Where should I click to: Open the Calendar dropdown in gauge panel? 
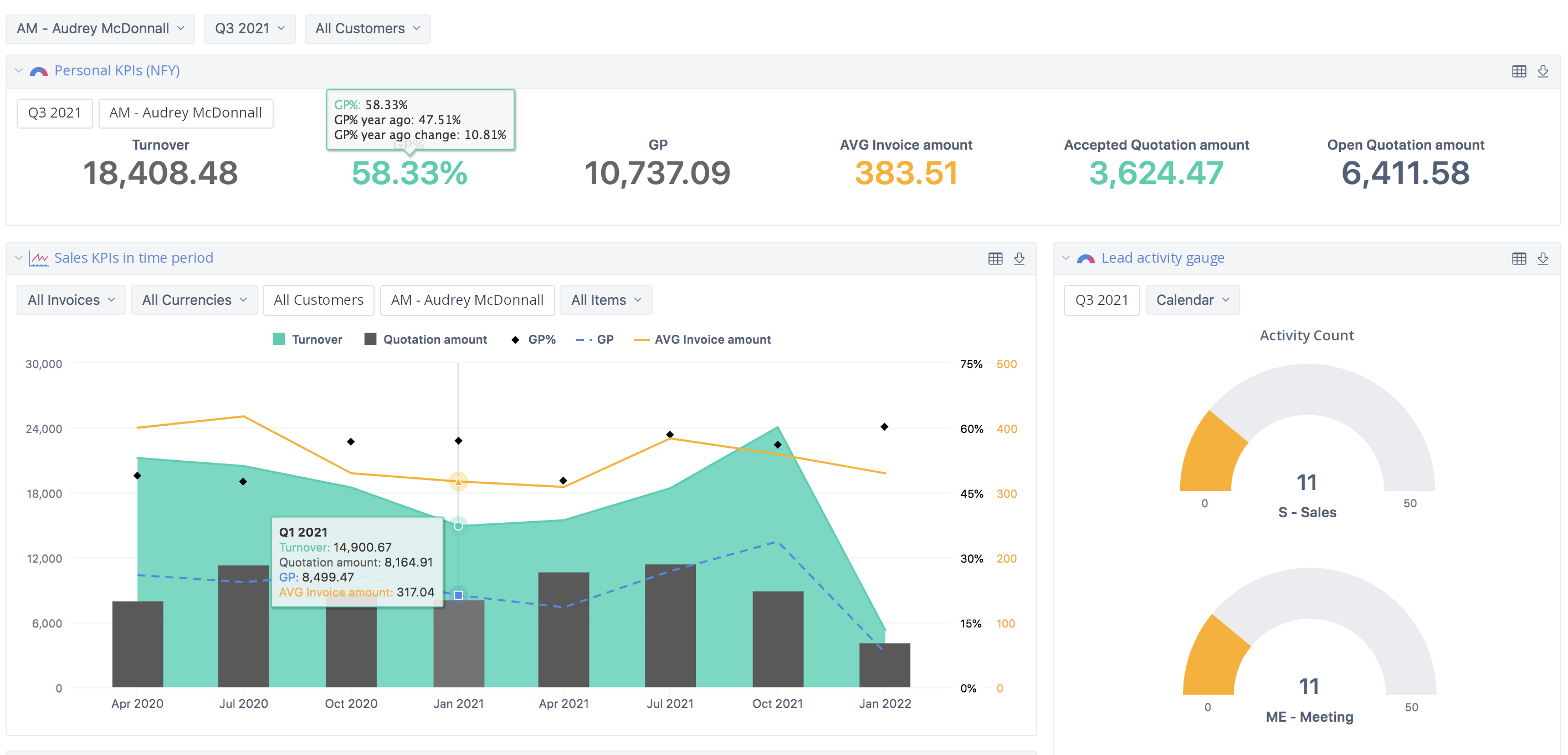point(1192,299)
